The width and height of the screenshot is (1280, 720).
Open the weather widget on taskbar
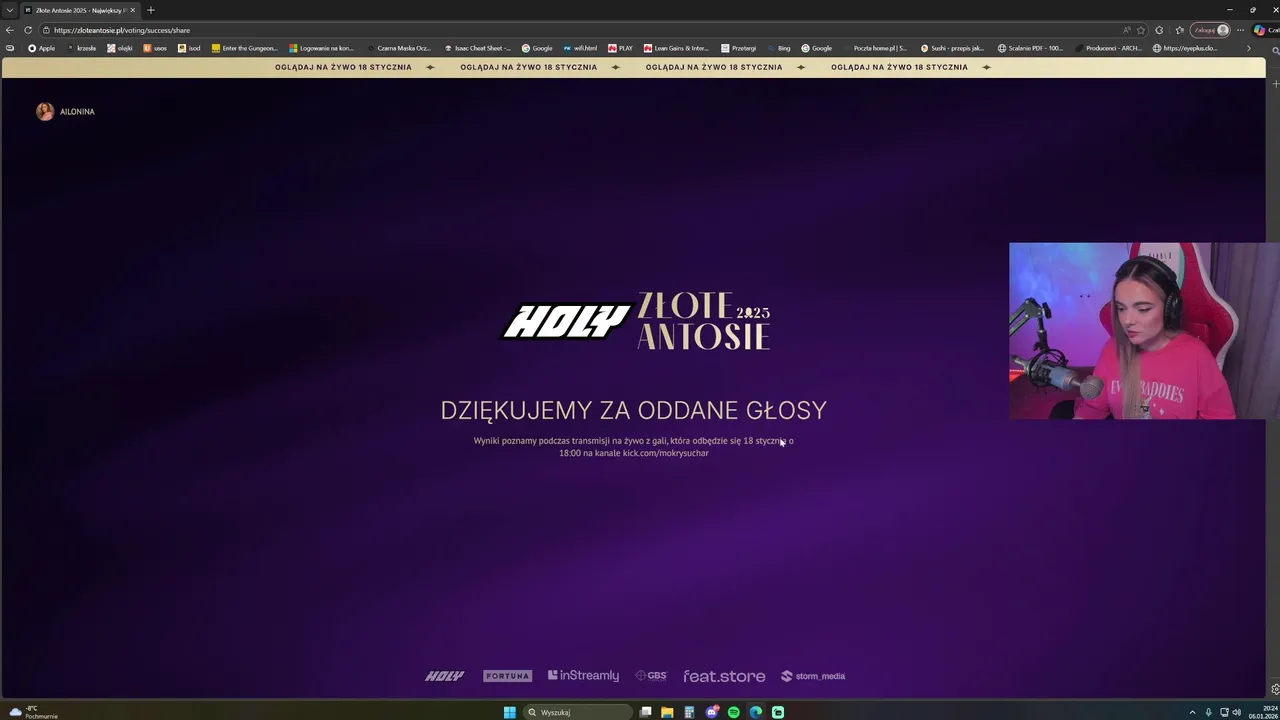(x=32, y=712)
